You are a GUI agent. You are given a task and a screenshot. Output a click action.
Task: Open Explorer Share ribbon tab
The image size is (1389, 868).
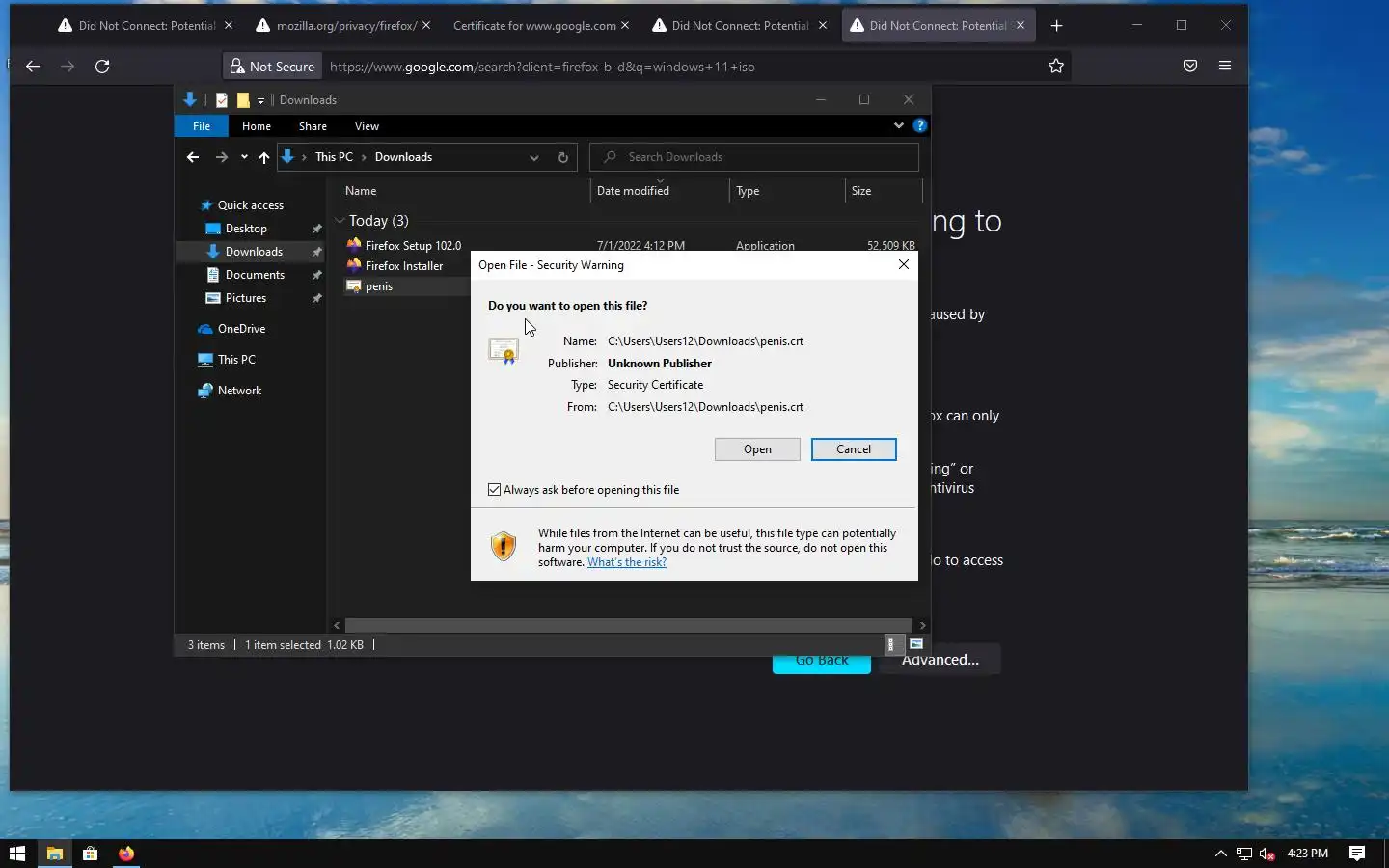(x=313, y=126)
